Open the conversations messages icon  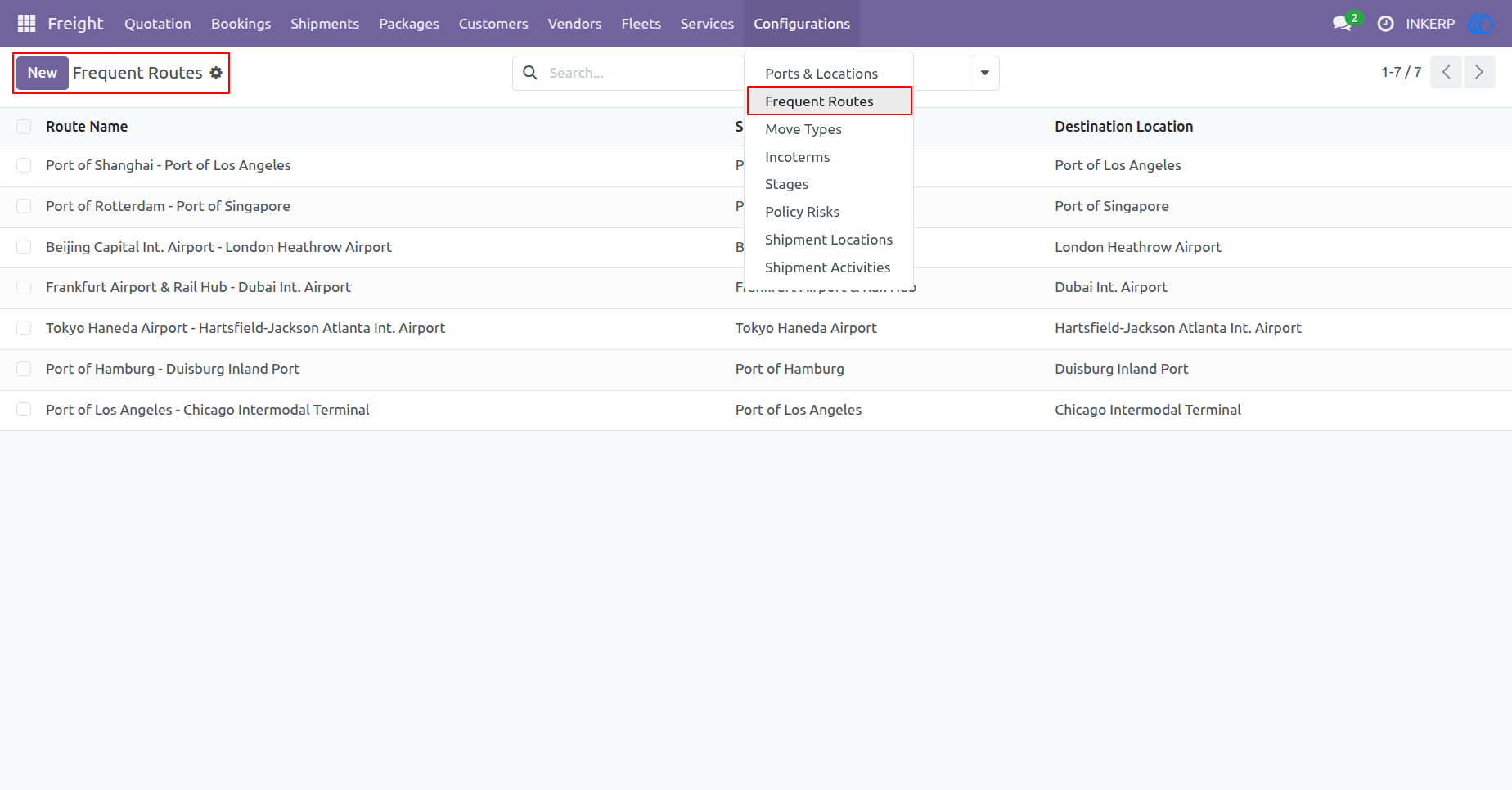click(x=1343, y=24)
